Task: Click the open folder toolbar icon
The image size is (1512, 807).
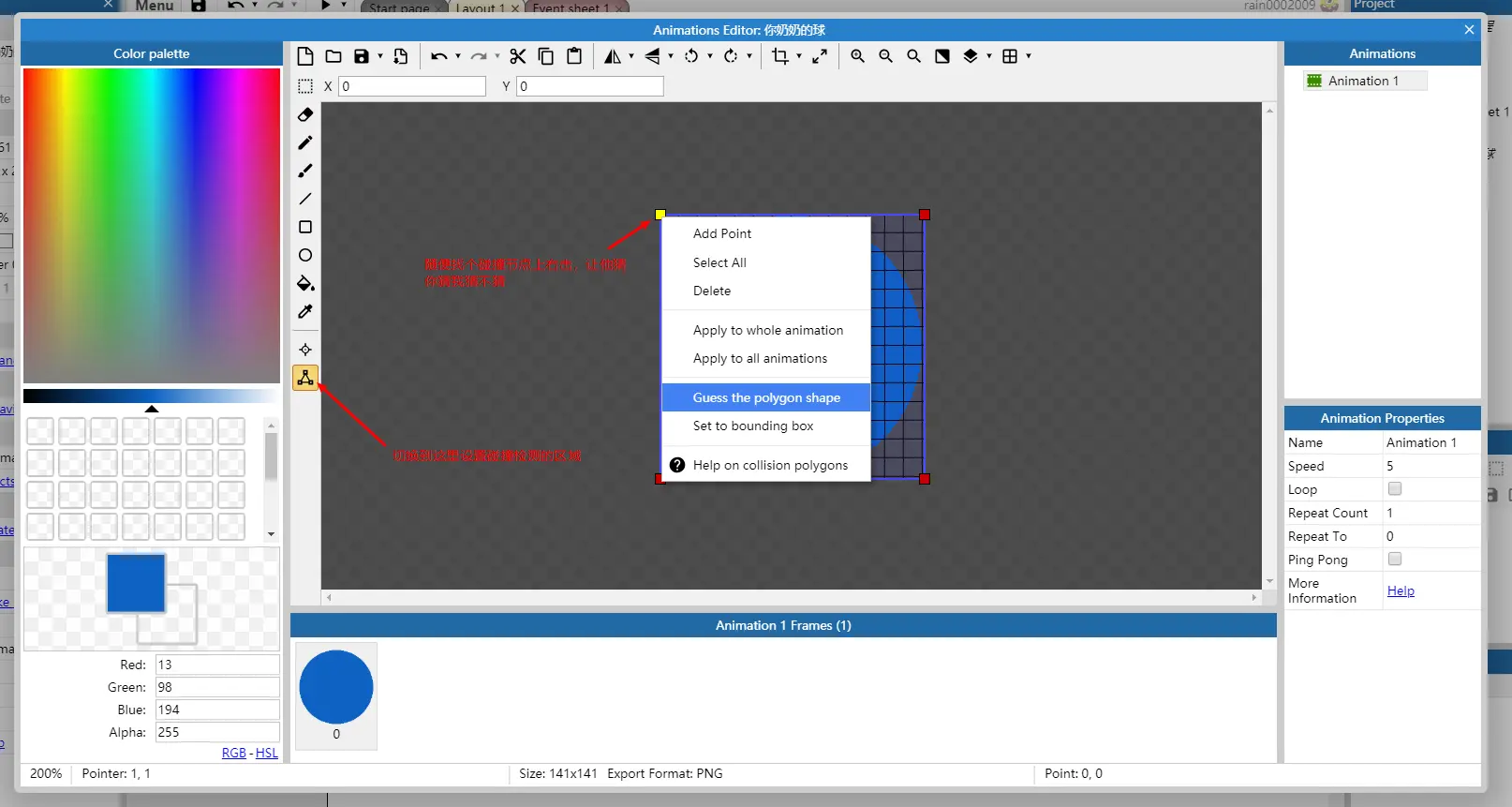Action: pos(333,56)
